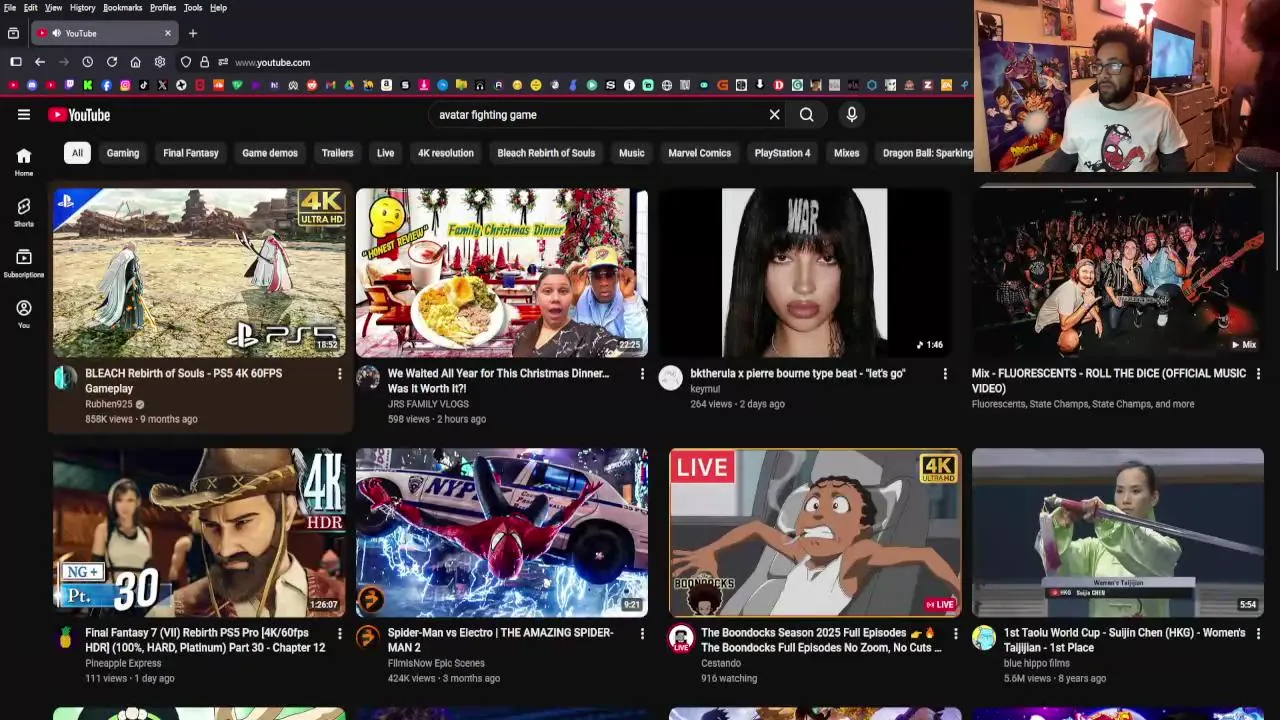This screenshot has width=1280, height=720.
Task: Clear the search box with the X
Action: pyautogui.click(x=774, y=114)
